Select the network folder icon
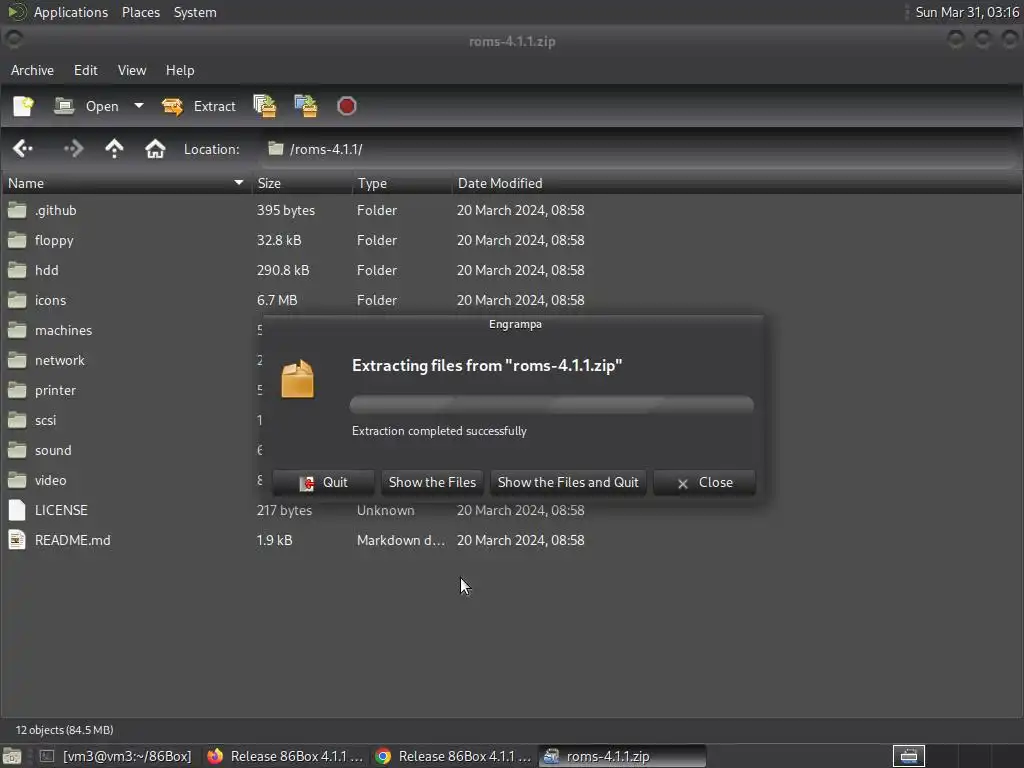1024x768 pixels. click(17, 360)
